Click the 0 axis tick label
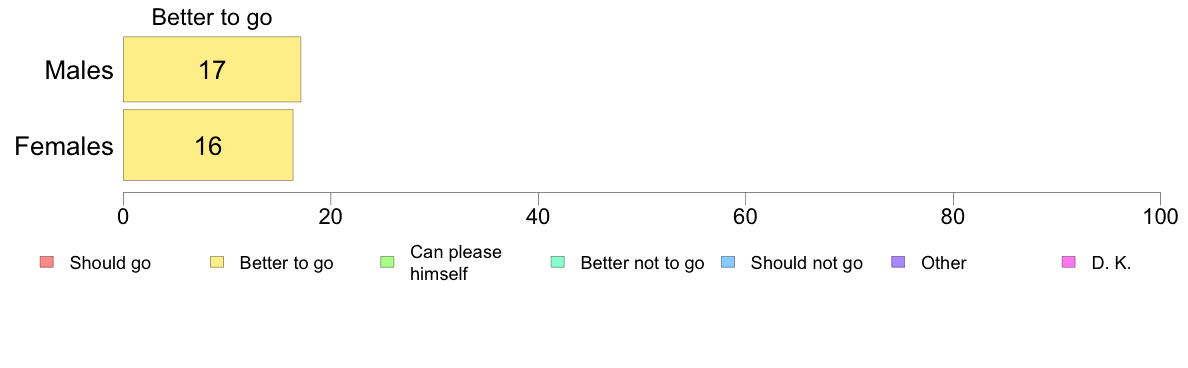This screenshot has height=368, width=1188. 123,217
